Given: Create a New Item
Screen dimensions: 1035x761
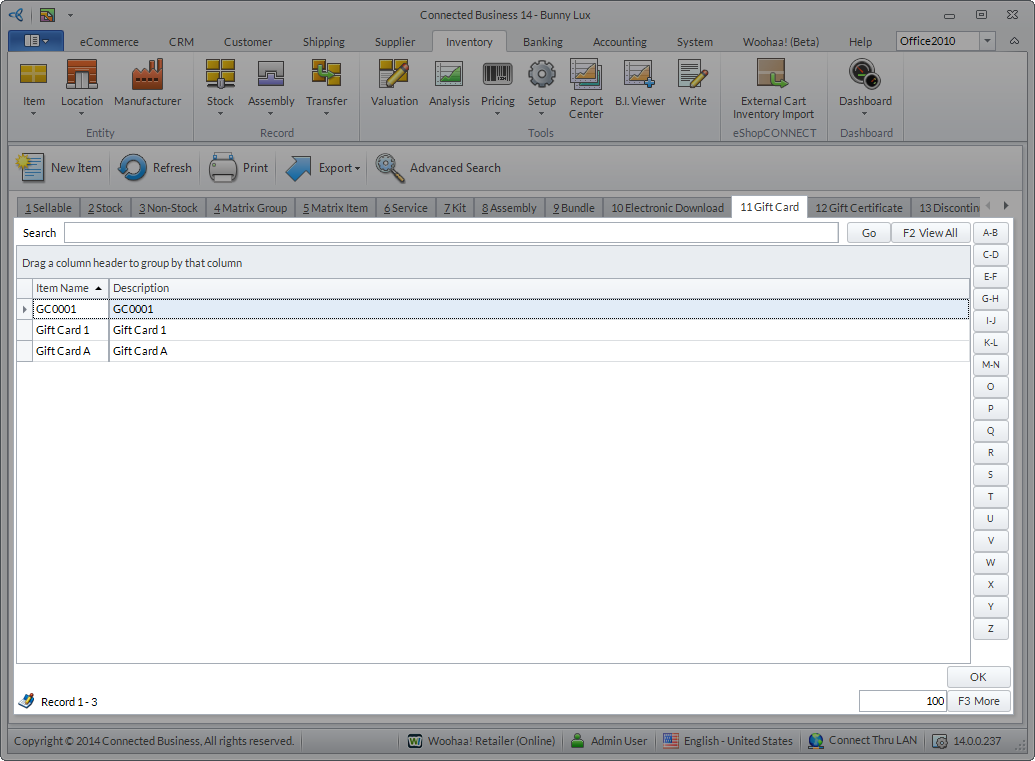Looking at the screenshot, I should 59,168.
